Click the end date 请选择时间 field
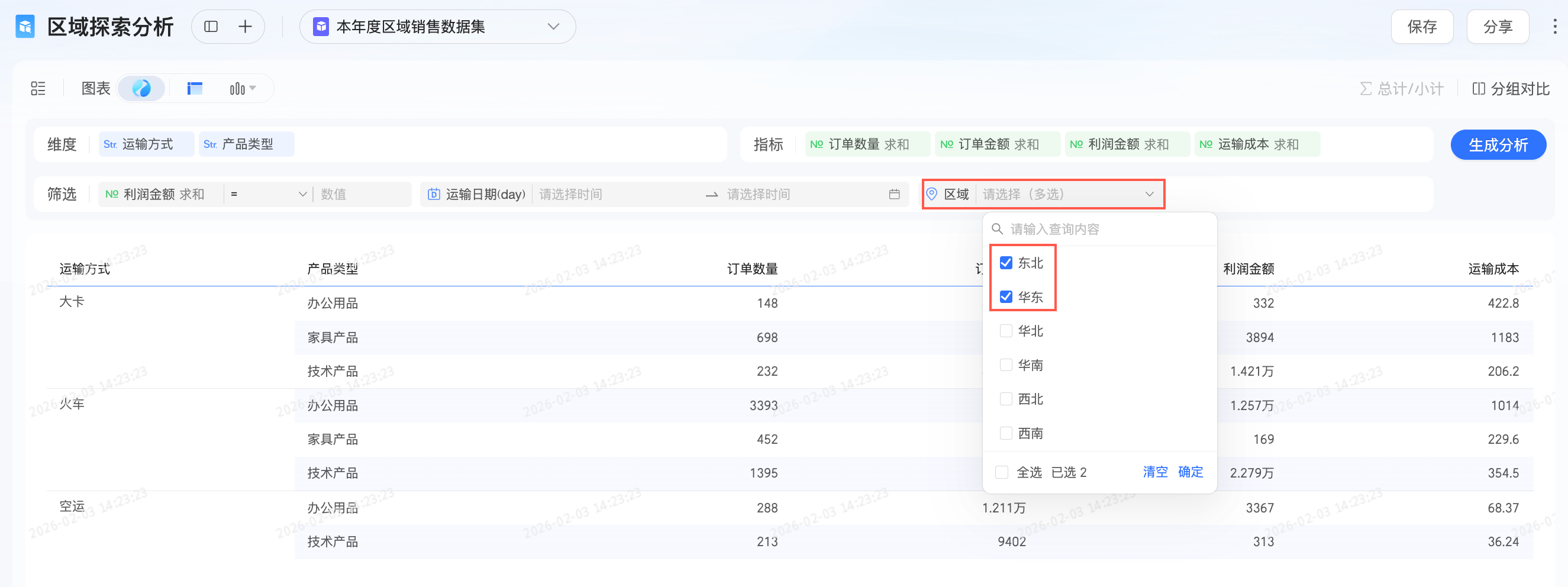 point(804,194)
